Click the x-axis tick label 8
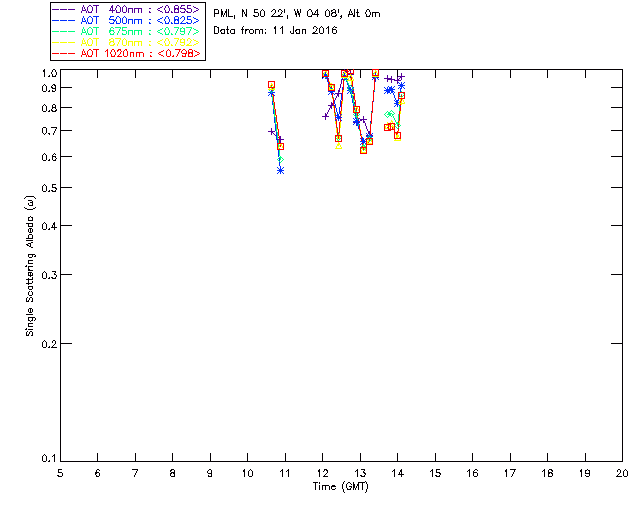This screenshot has width=640, height=512. point(173,473)
